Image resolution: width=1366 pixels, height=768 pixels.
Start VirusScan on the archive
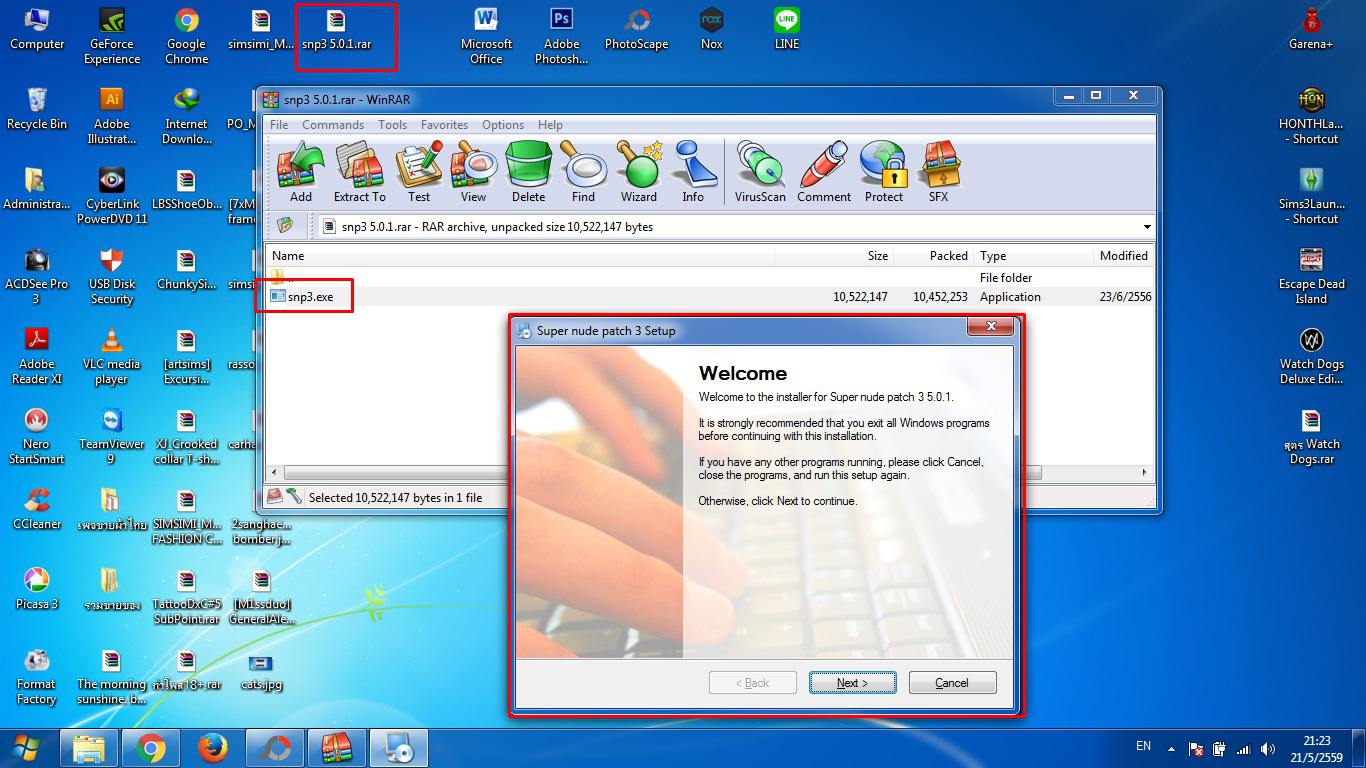click(760, 172)
